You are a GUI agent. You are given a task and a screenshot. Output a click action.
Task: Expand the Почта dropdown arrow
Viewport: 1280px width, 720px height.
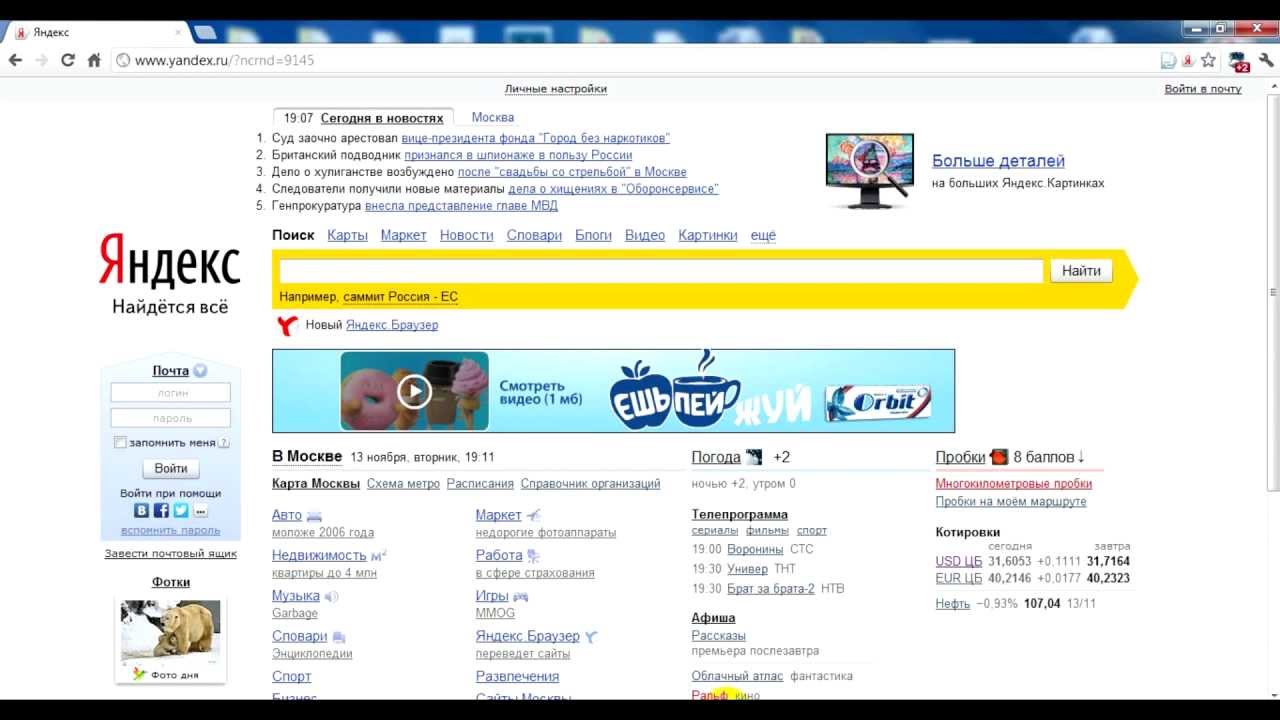tap(200, 371)
